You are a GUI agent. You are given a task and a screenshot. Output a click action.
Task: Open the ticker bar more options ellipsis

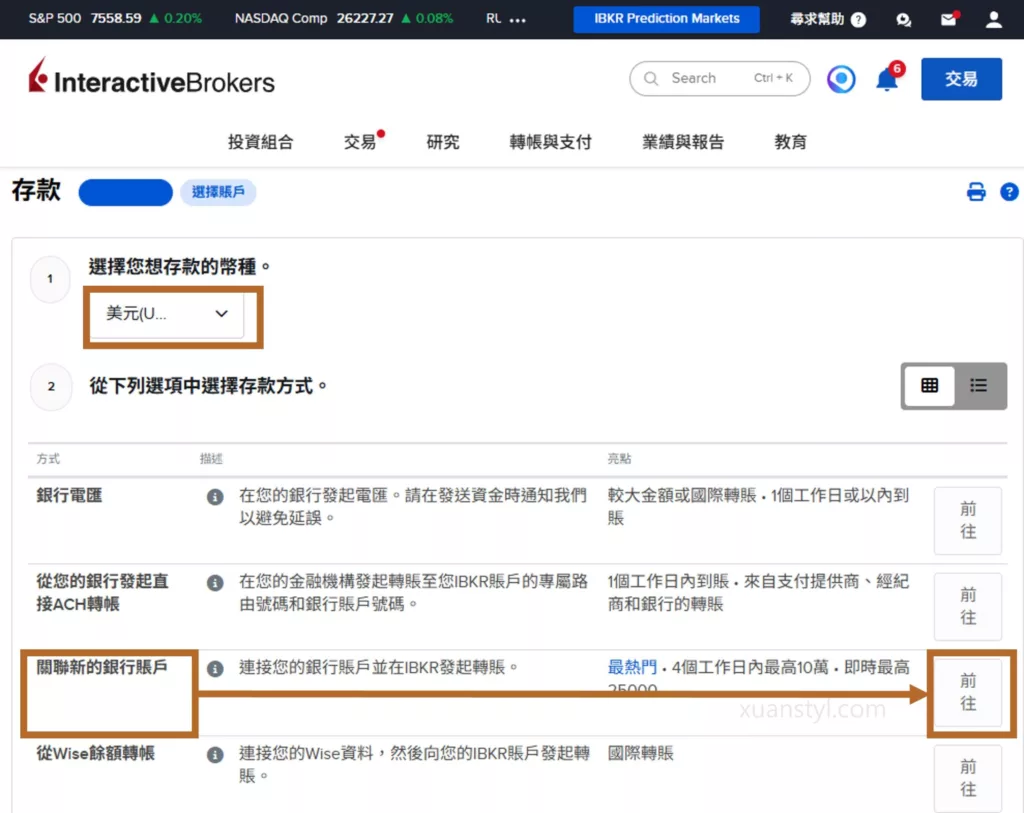pos(518,20)
